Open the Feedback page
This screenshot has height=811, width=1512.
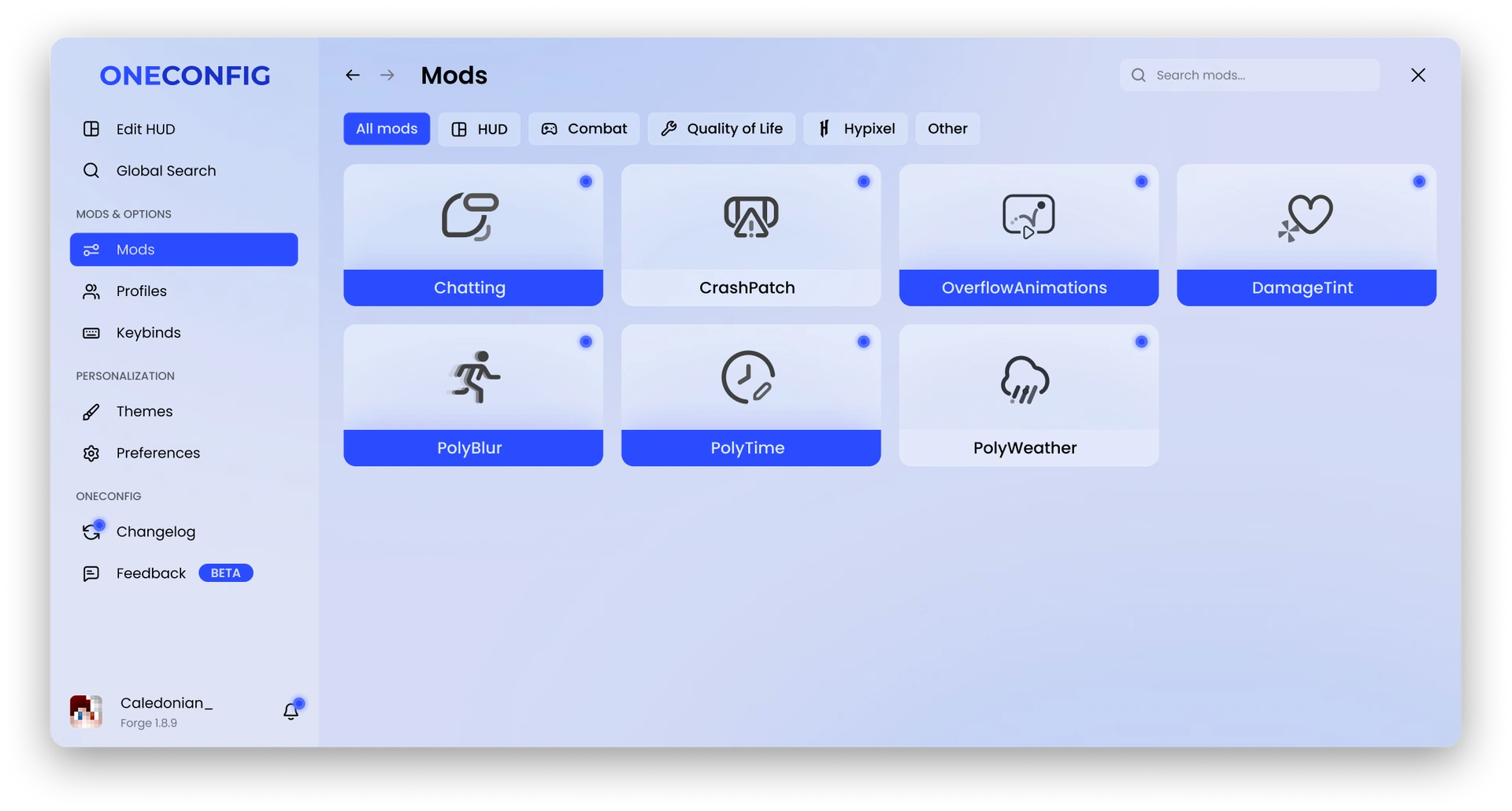183,573
